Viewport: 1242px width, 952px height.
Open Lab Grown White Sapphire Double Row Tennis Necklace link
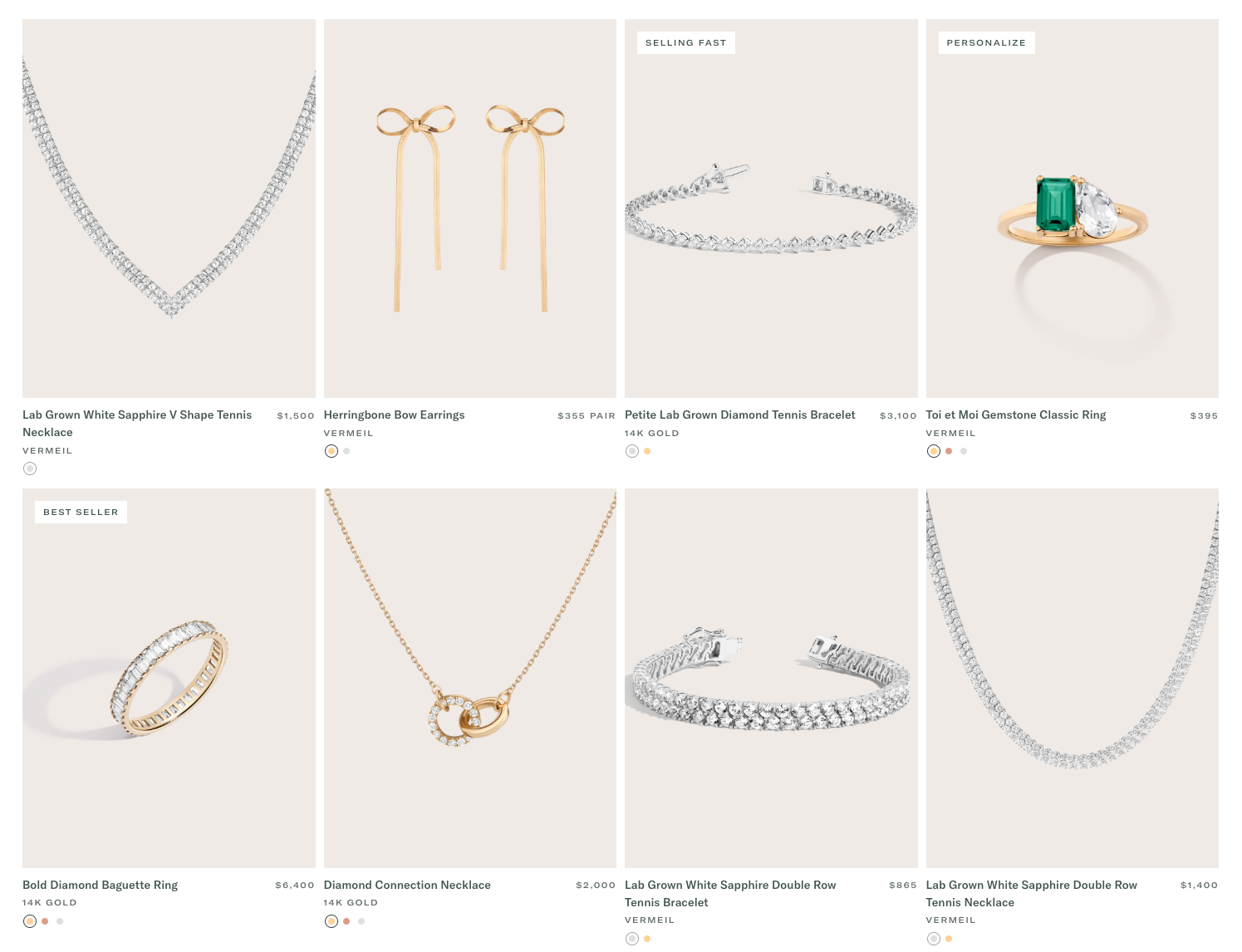[x=1031, y=894]
